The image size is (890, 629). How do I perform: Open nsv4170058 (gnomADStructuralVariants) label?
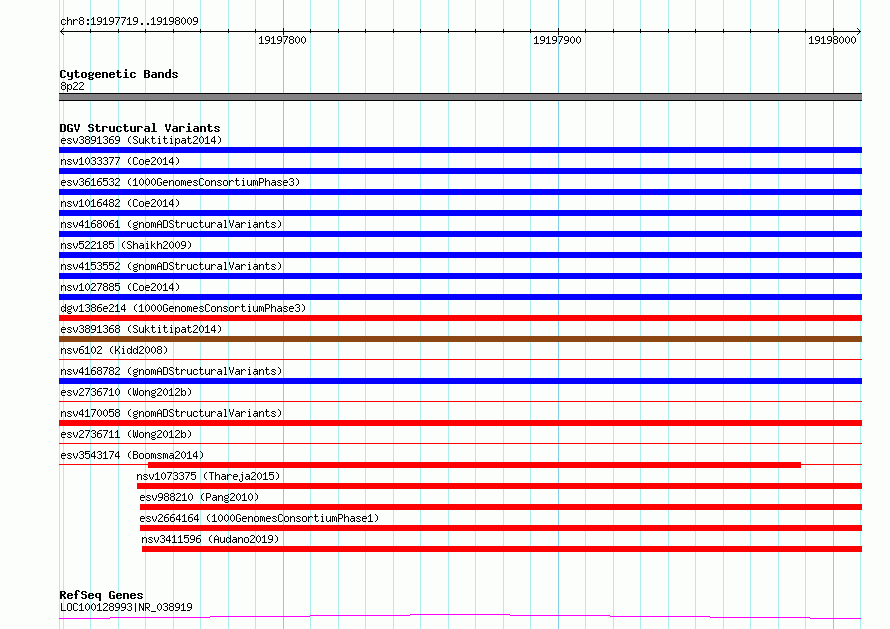pyautogui.click(x=171, y=413)
